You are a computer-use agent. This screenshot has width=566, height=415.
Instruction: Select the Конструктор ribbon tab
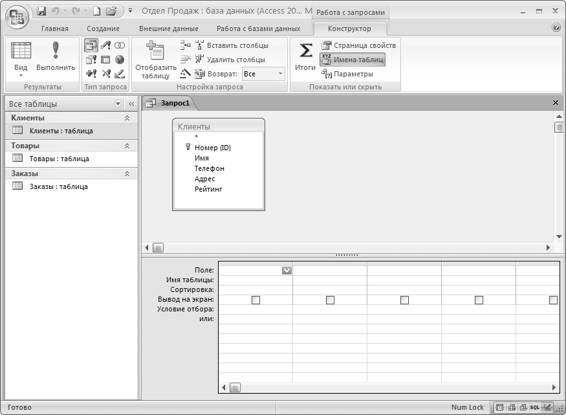tap(349, 29)
